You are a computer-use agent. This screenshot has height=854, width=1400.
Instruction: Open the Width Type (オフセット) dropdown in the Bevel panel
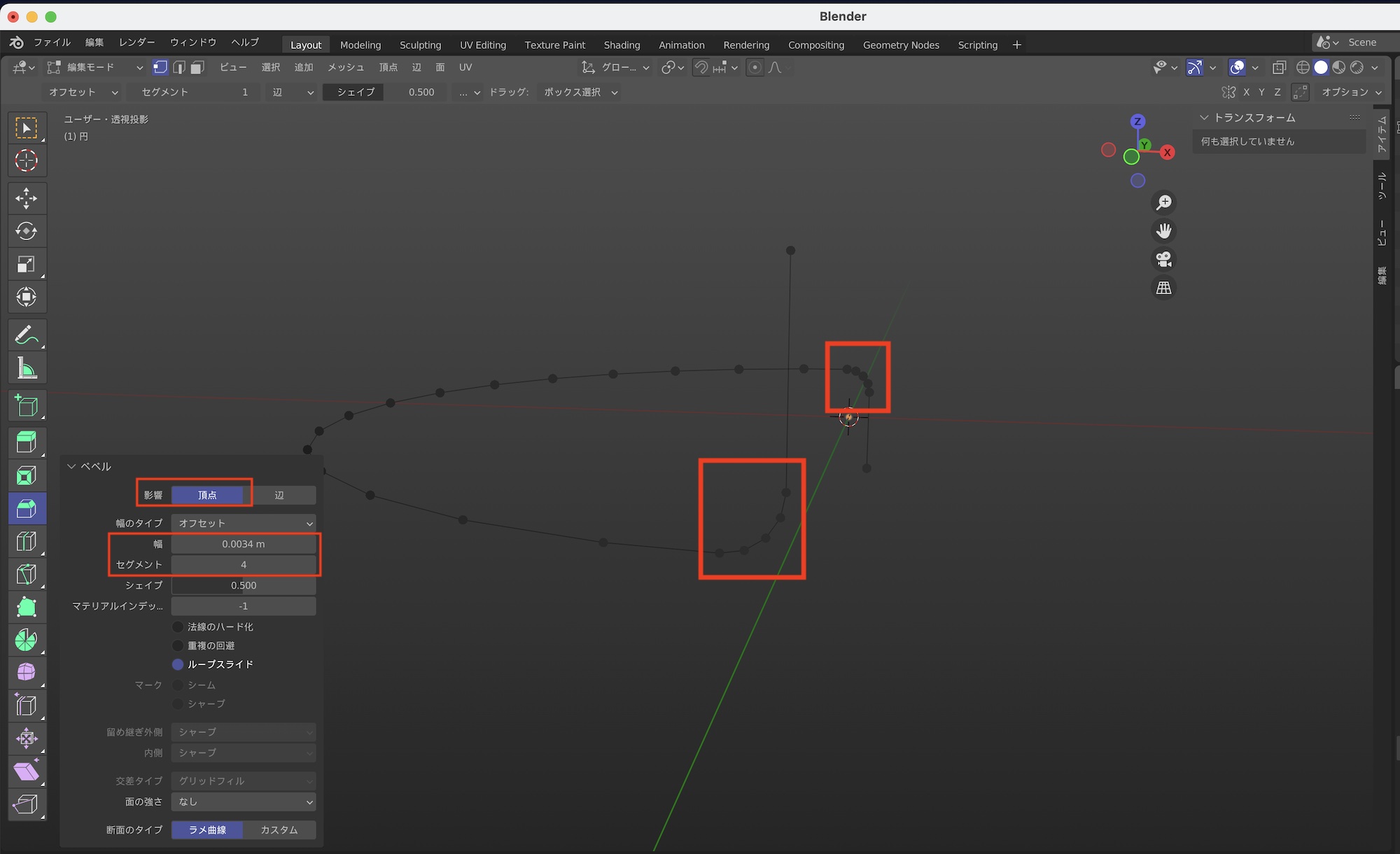(x=243, y=523)
